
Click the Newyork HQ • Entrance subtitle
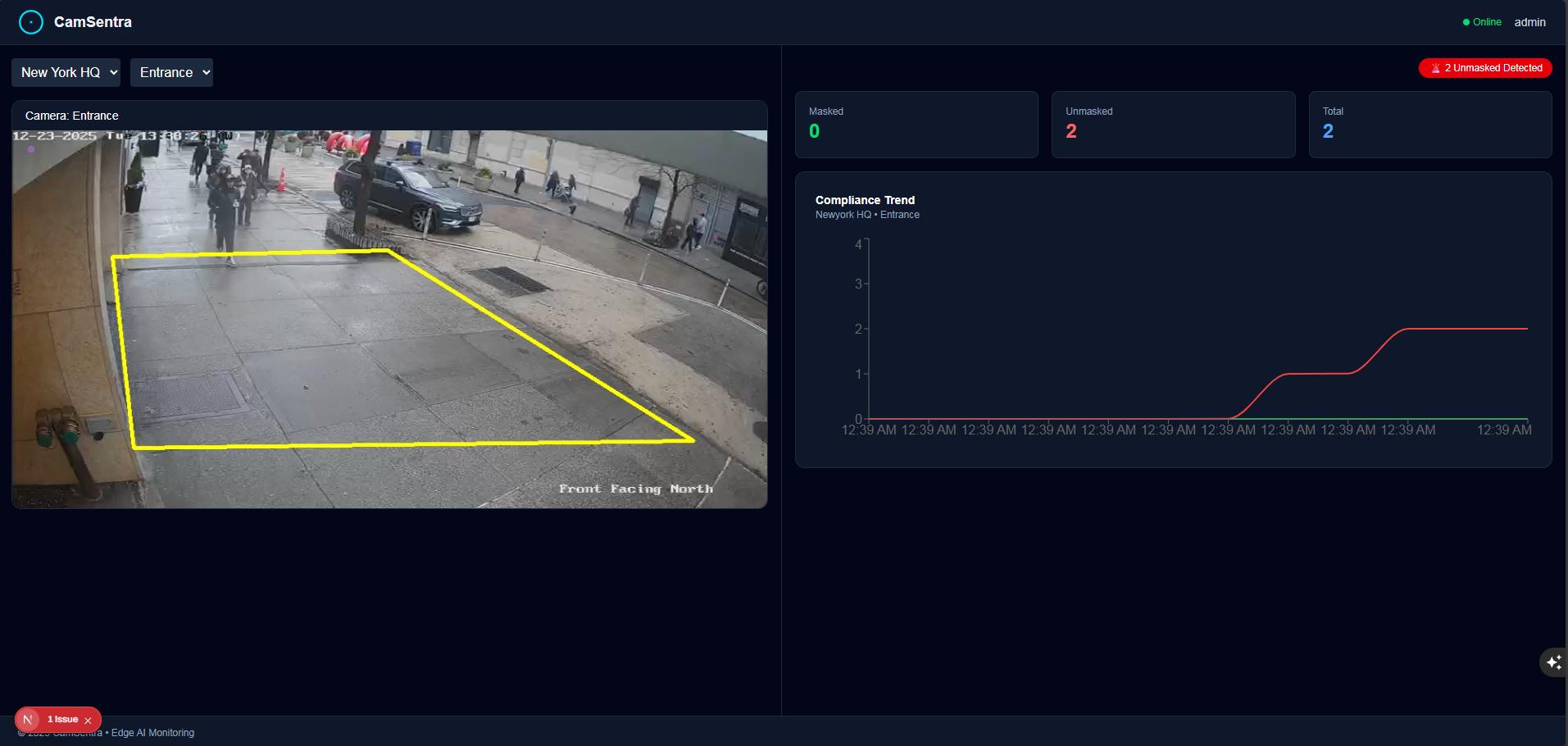tap(867, 215)
